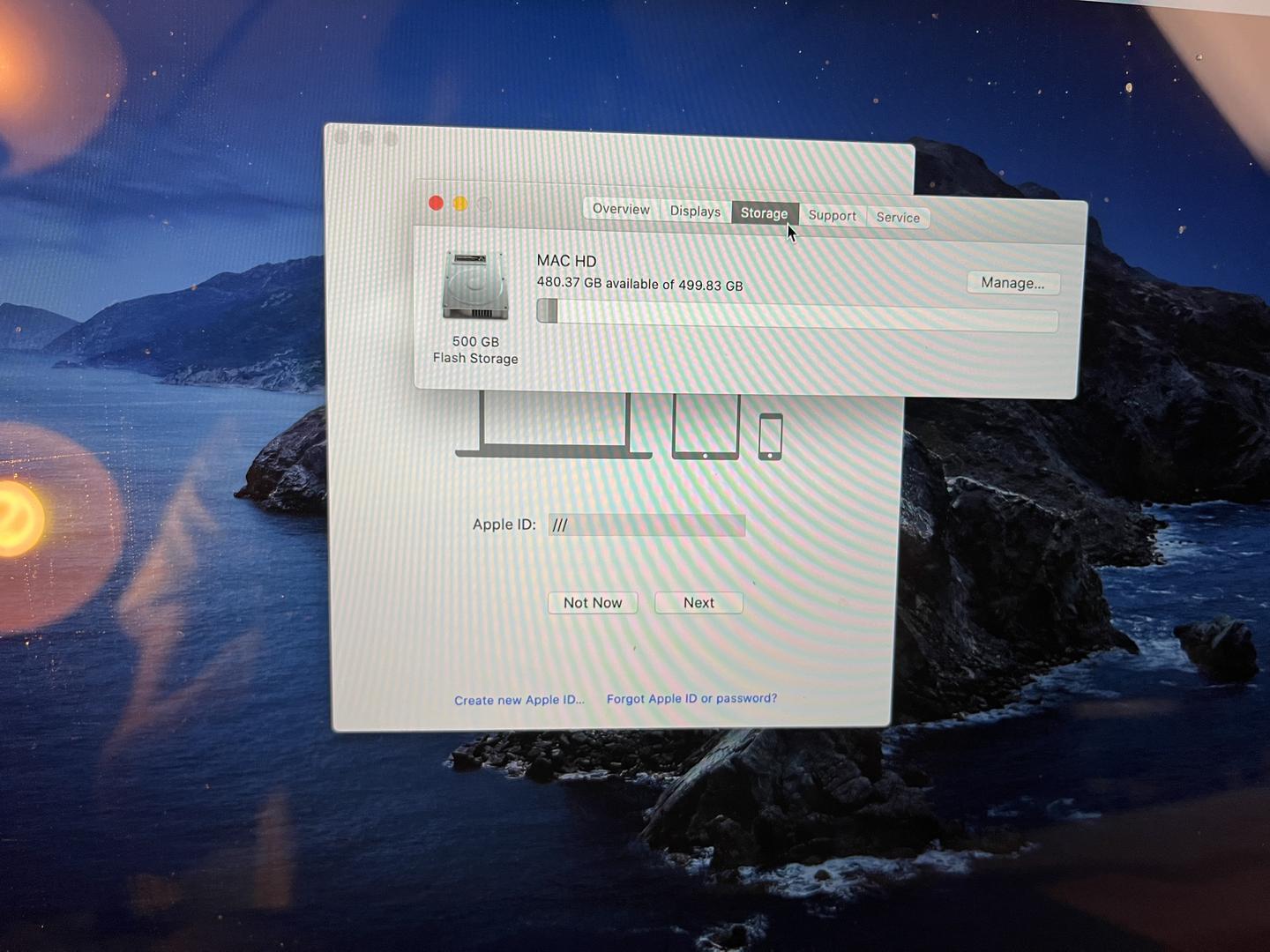Switch to the Overview tab
Viewport: 1270px width, 952px height.
(621, 209)
